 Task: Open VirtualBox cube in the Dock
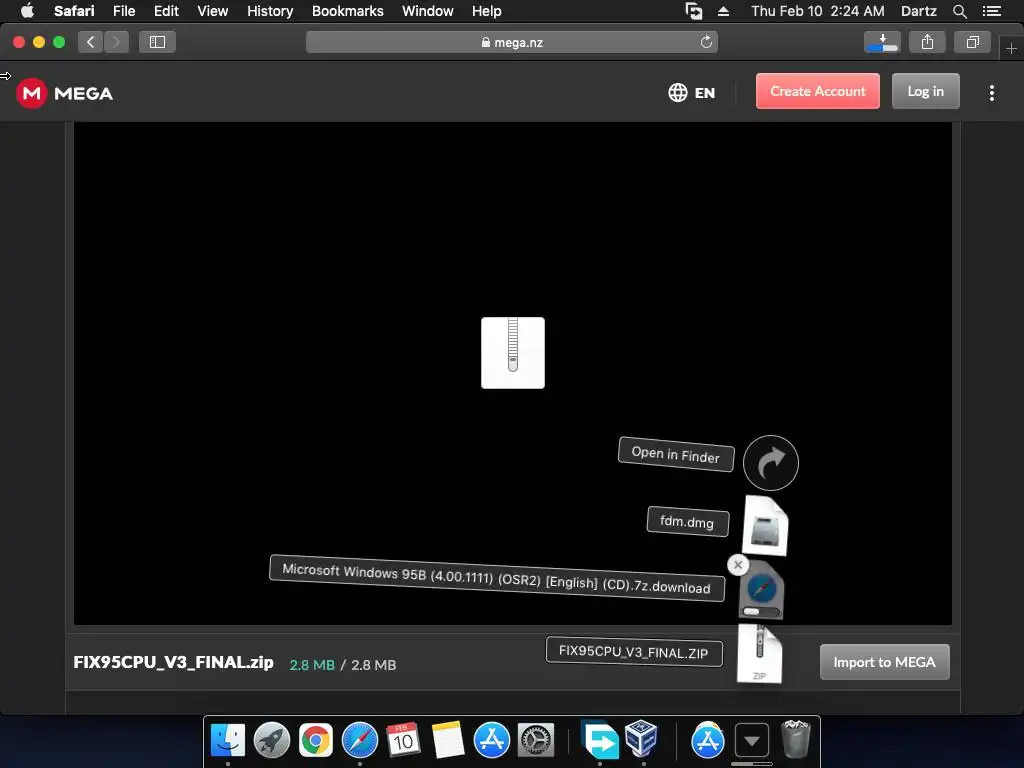642,739
